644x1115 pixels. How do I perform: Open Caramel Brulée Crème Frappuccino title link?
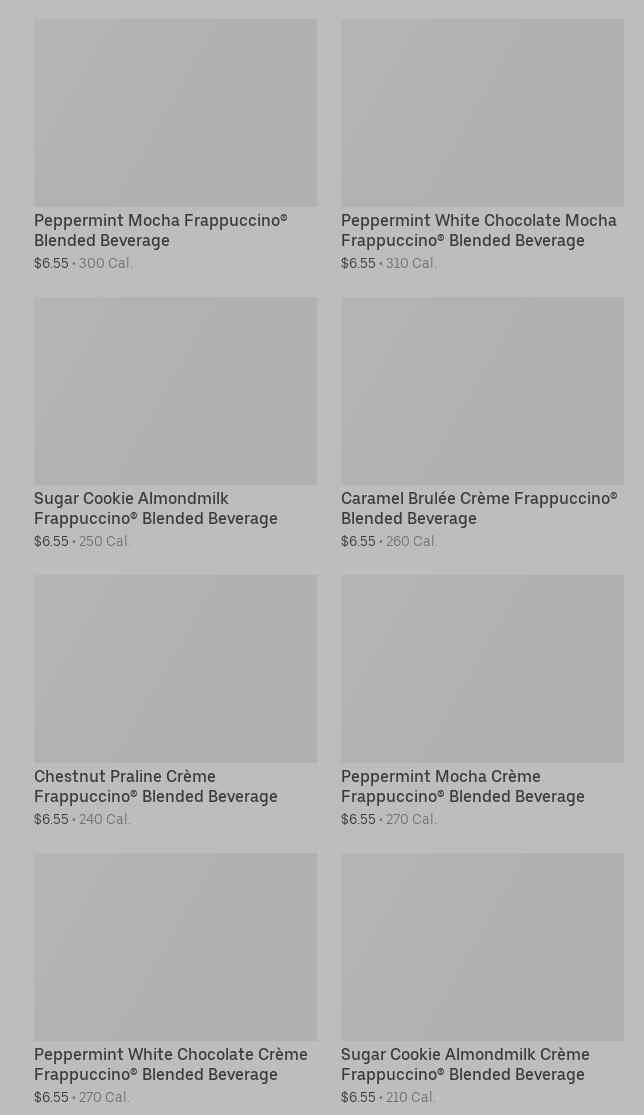(x=478, y=508)
